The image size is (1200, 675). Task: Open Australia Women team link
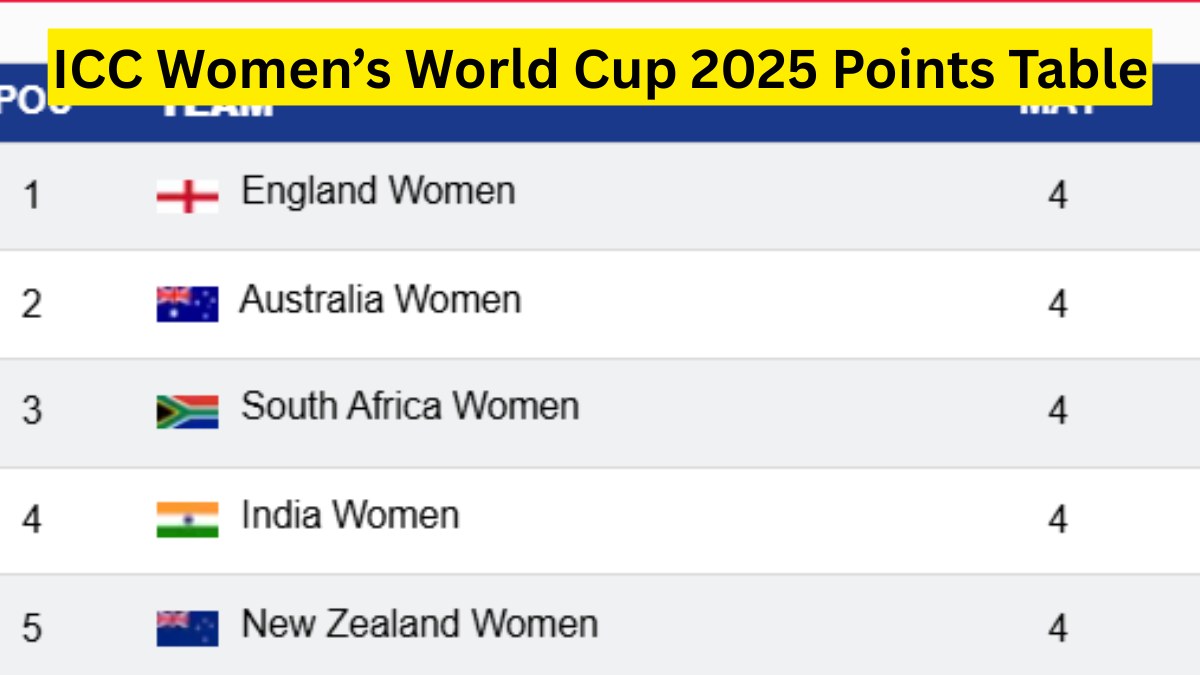tap(380, 299)
